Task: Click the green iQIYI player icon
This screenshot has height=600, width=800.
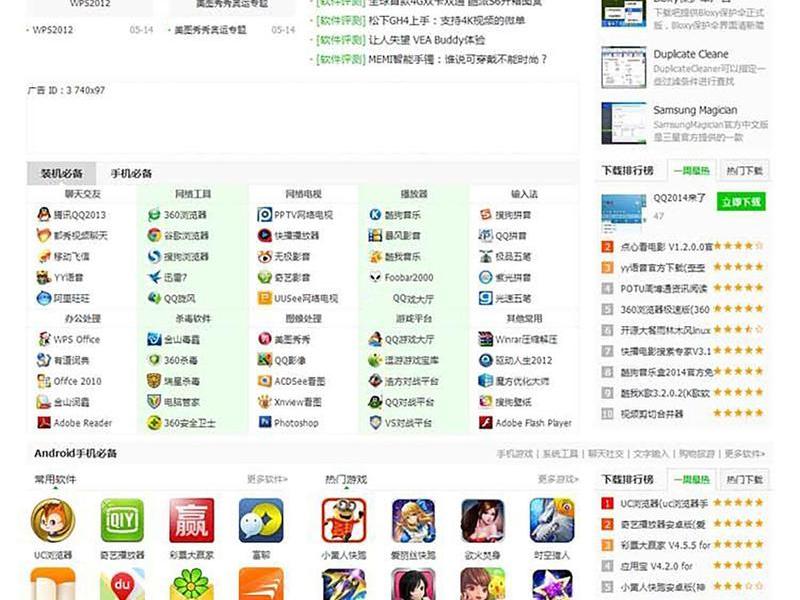Action: (x=122, y=520)
